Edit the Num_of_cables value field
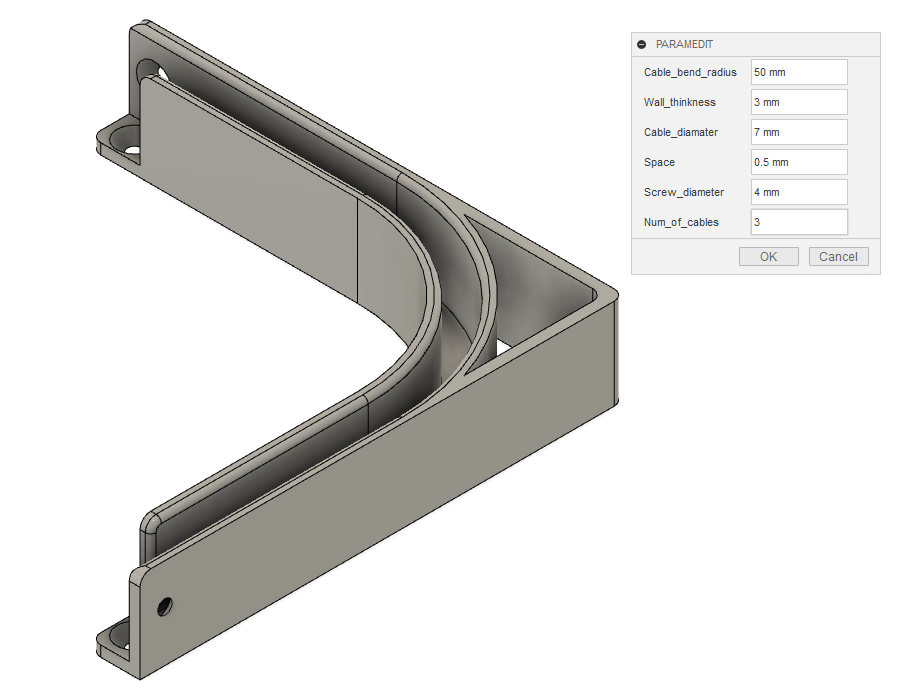This screenshot has height=690, width=901. click(799, 222)
